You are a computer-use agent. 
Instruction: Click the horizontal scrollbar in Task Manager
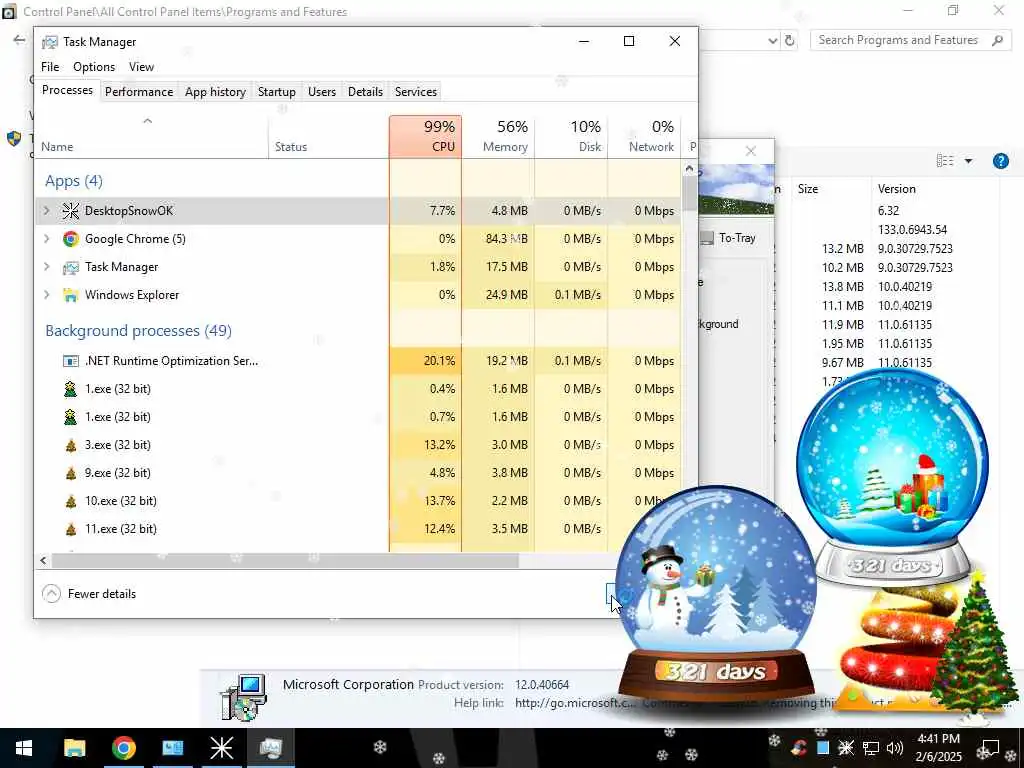point(285,560)
